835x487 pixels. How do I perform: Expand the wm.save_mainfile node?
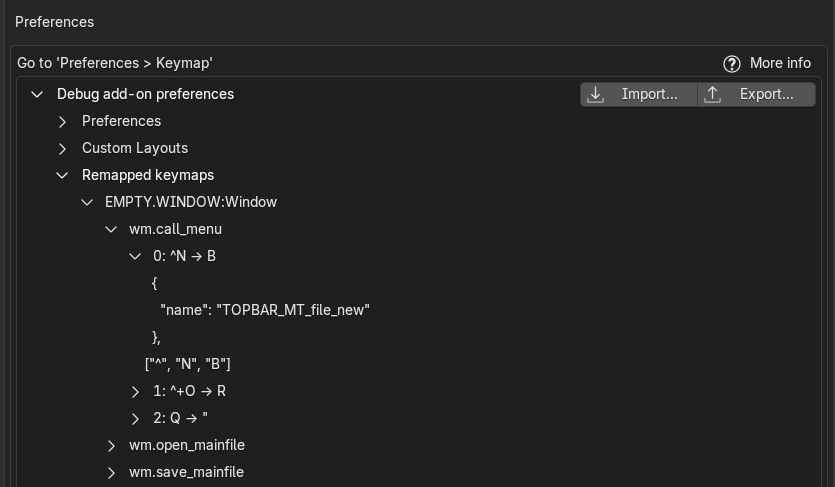tap(111, 473)
